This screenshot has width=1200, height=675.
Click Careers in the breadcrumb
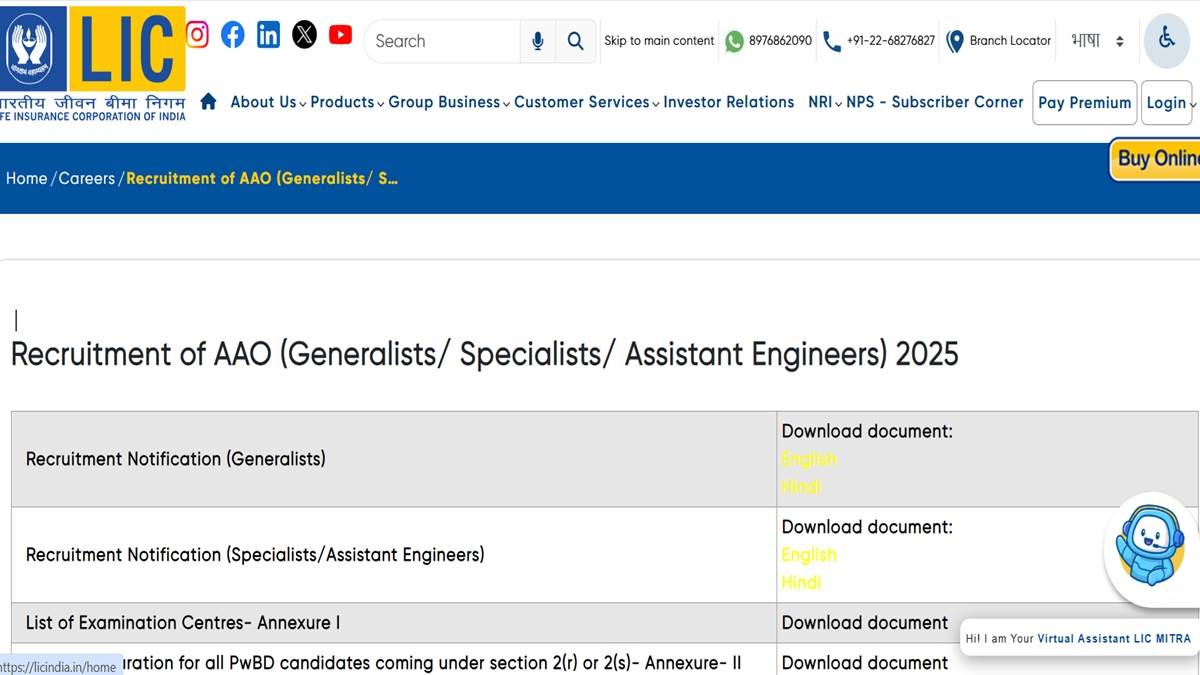click(x=87, y=178)
